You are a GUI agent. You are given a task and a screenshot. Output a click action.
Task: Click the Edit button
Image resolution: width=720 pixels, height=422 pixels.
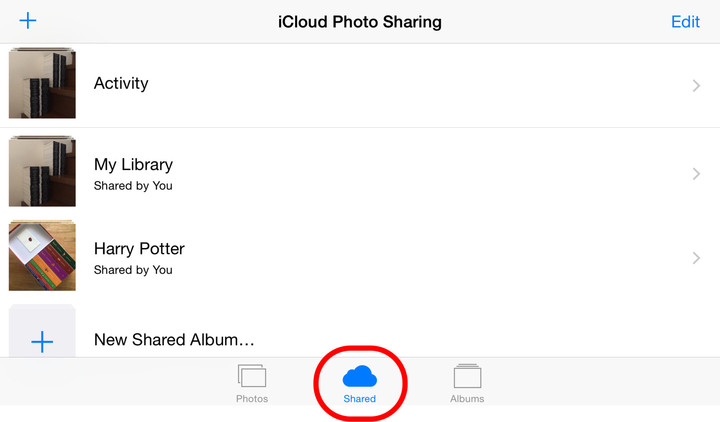[x=685, y=22]
